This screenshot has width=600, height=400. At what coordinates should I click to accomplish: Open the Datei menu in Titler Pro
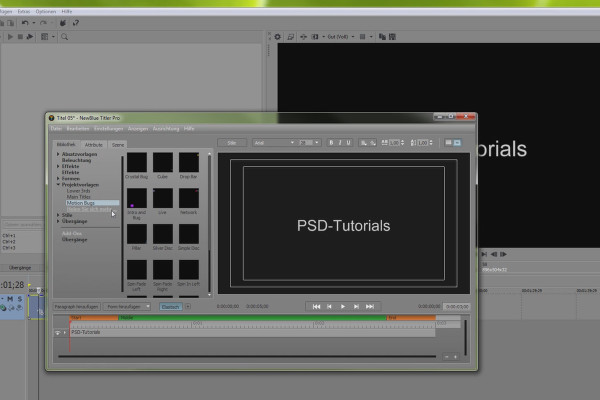pyautogui.click(x=56, y=129)
